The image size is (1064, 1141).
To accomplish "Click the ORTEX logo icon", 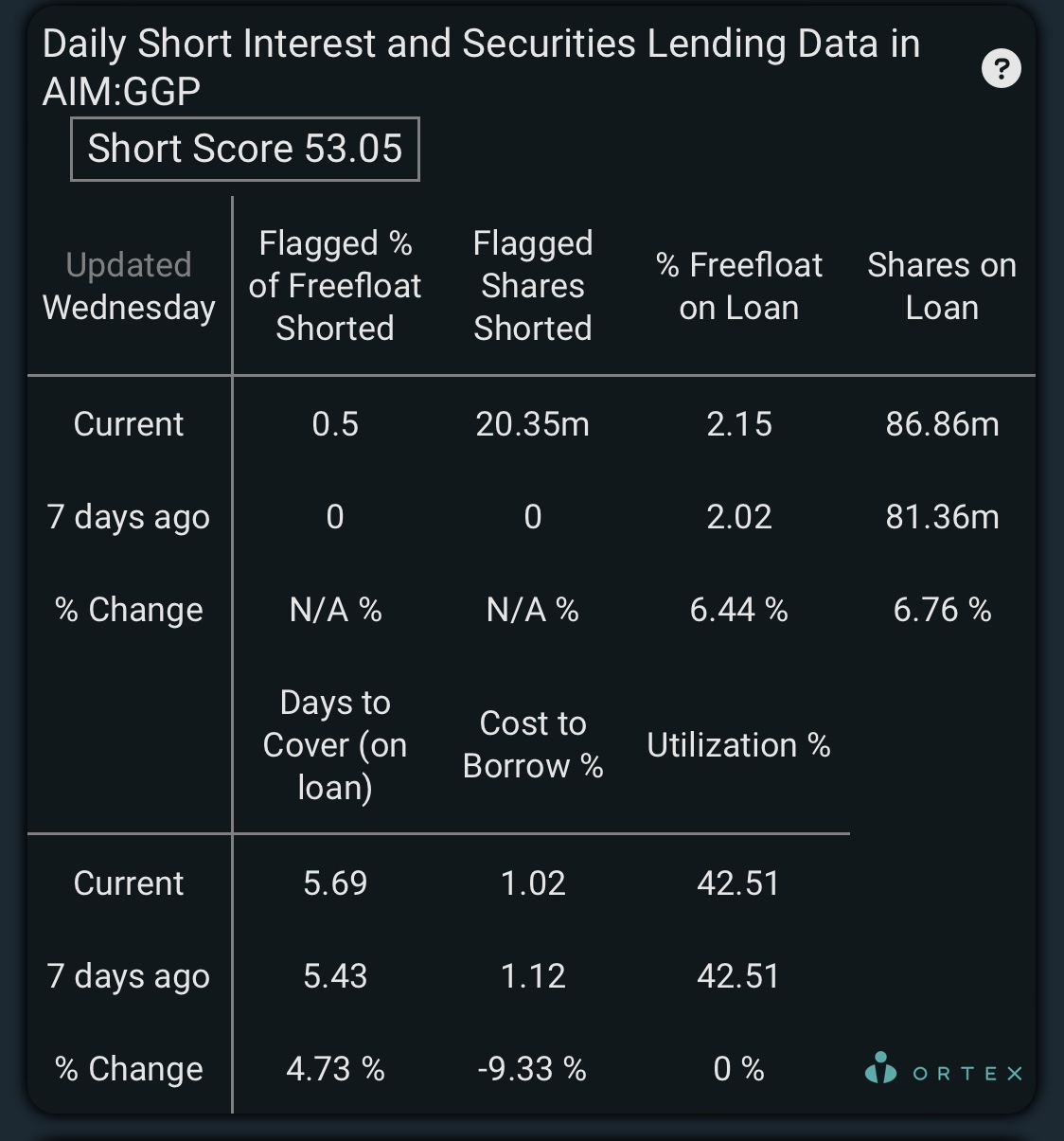I will 880,1068.
